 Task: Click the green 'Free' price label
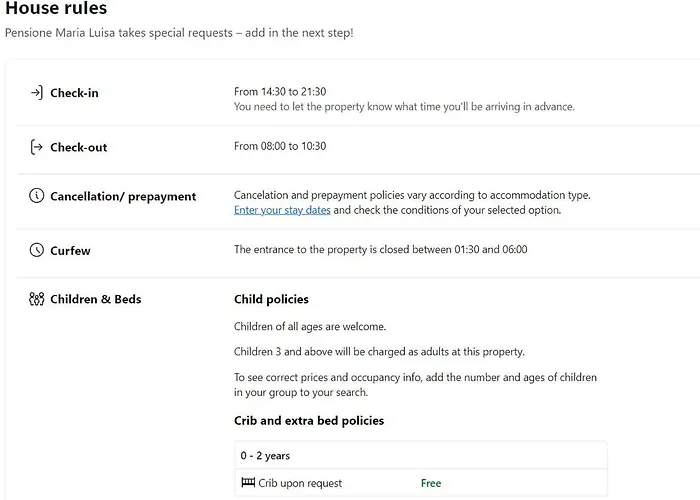point(431,483)
